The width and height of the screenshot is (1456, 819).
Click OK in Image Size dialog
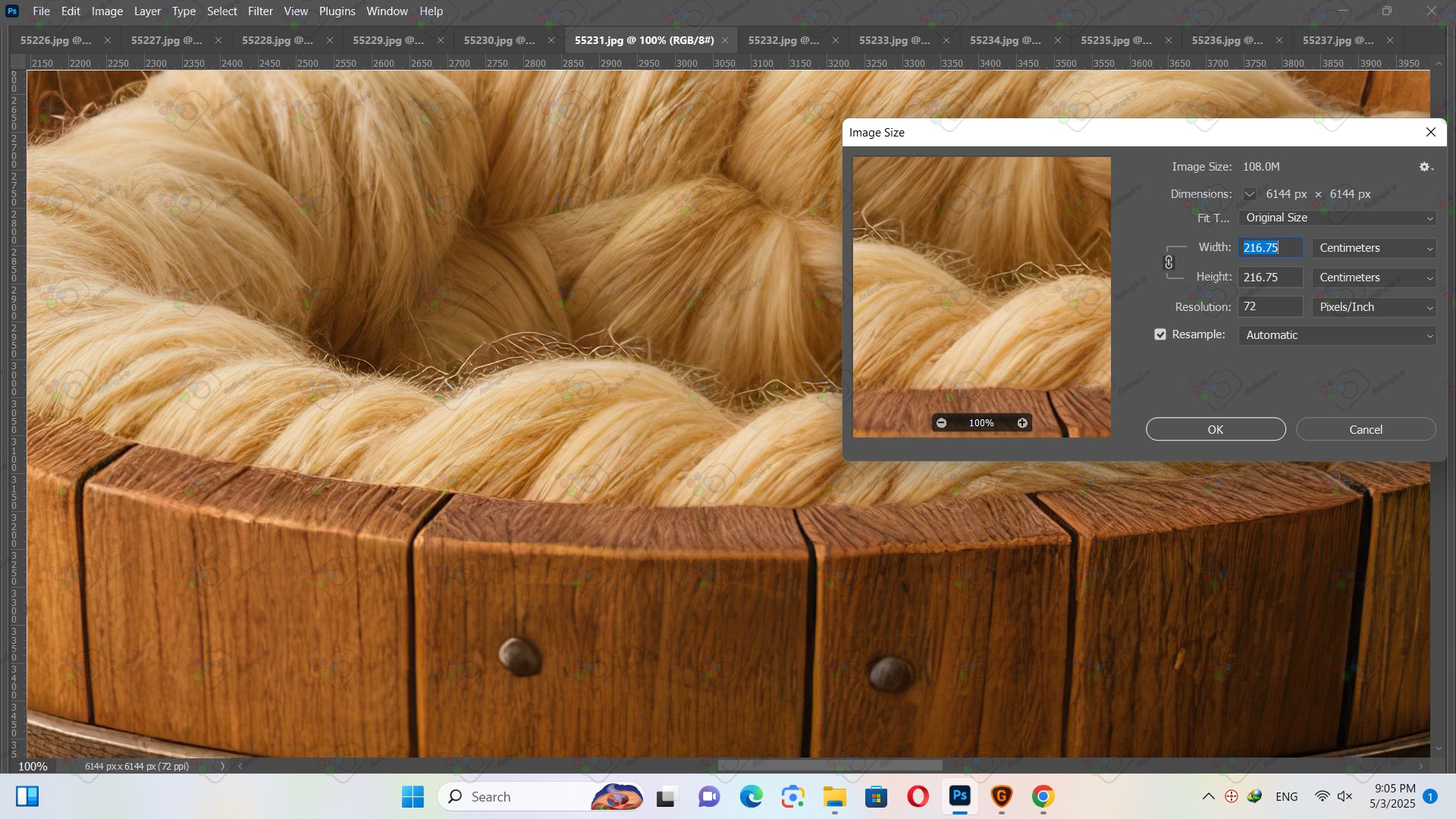(x=1215, y=429)
